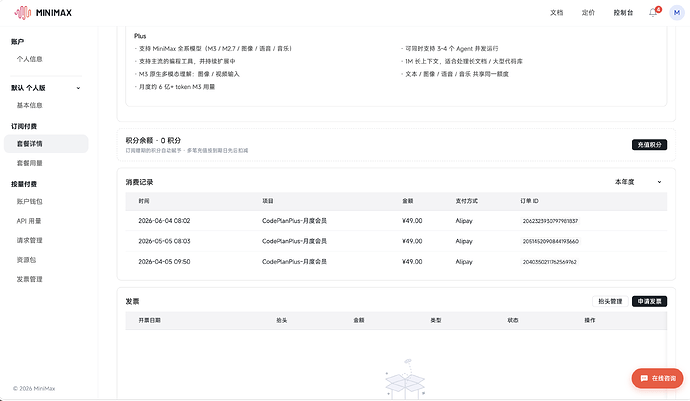Click the 消费记录 section title
The width and height of the screenshot is (690, 401).
tap(139, 182)
